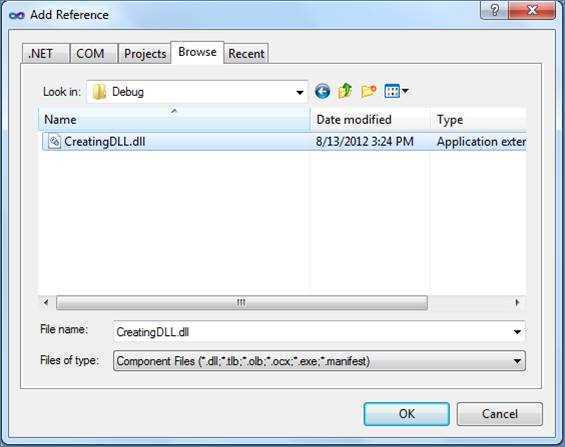Create a new folder

pos(369,91)
